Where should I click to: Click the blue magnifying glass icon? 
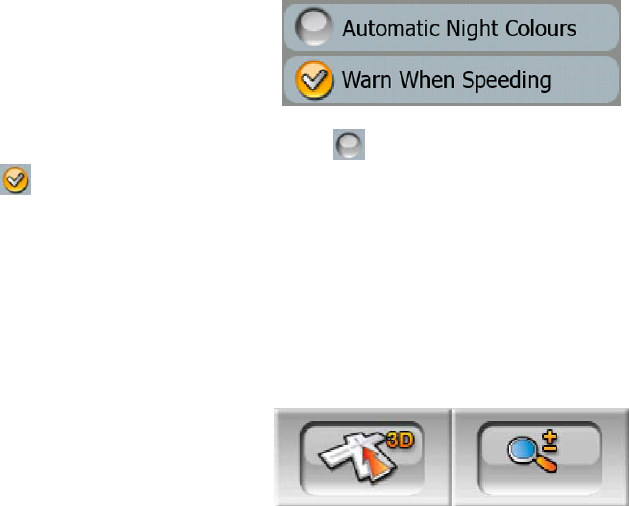522,450
